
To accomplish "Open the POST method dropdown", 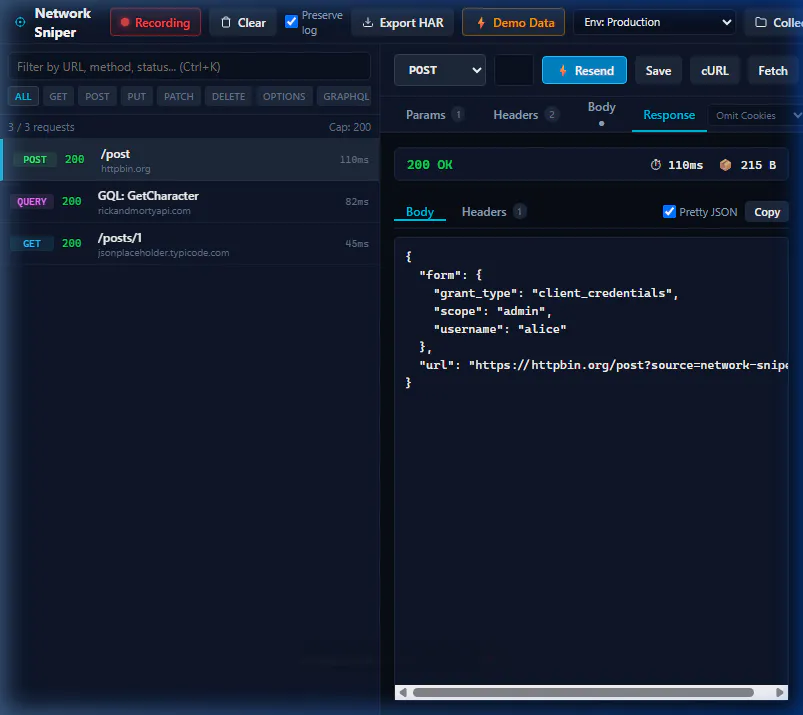I will (x=440, y=70).
